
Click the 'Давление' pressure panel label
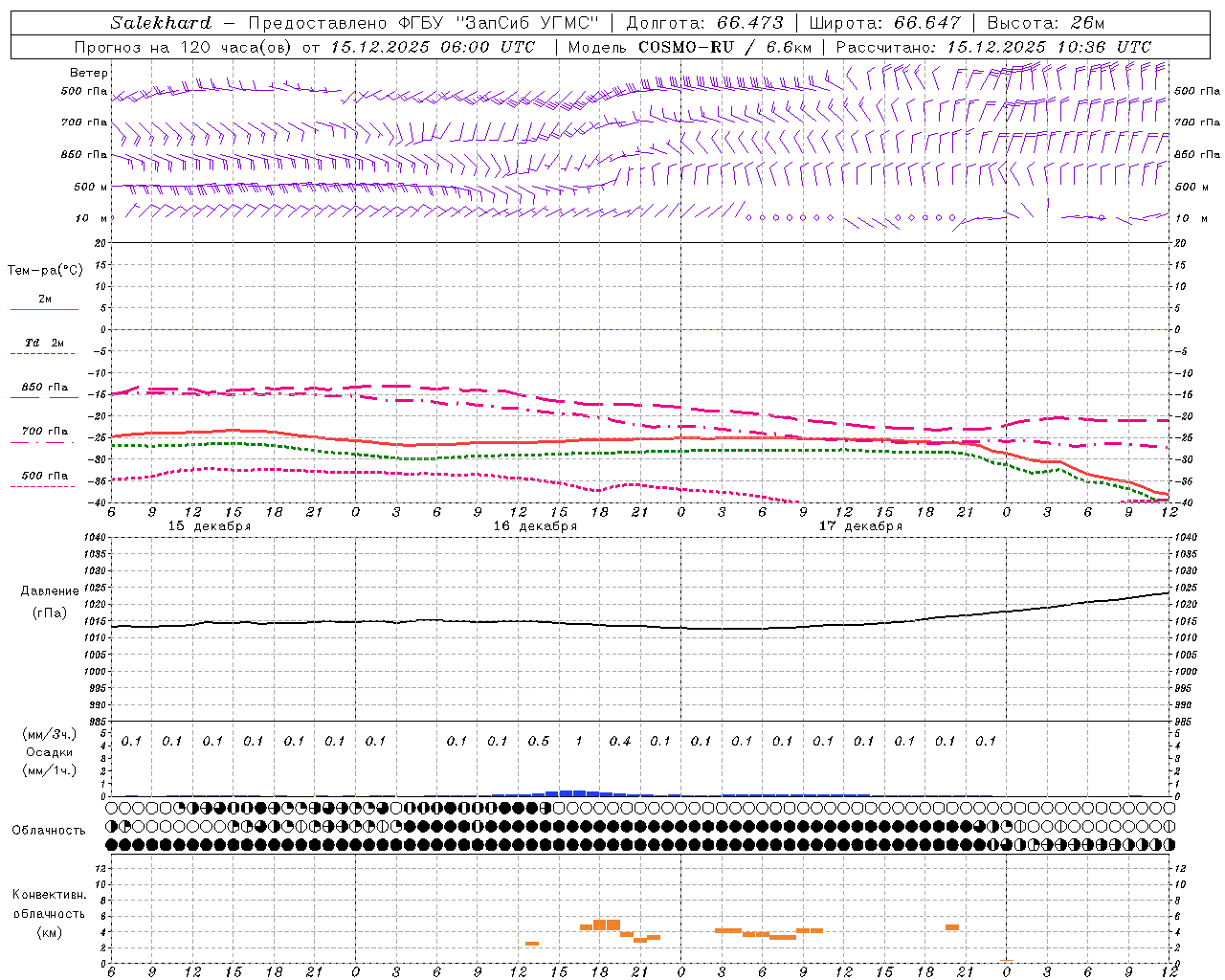(50, 591)
